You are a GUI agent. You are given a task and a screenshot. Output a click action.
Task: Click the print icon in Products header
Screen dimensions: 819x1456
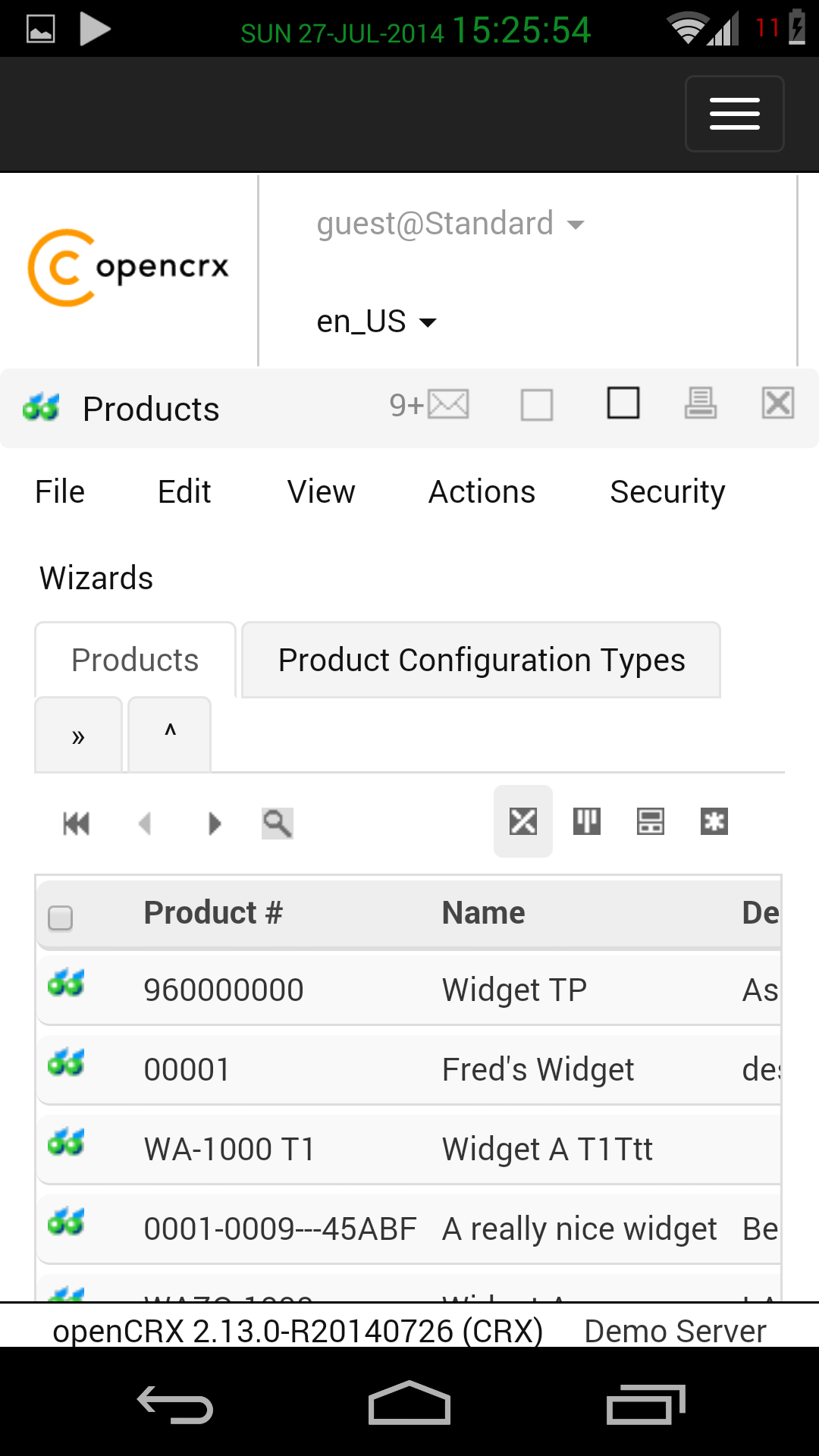click(x=700, y=403)
